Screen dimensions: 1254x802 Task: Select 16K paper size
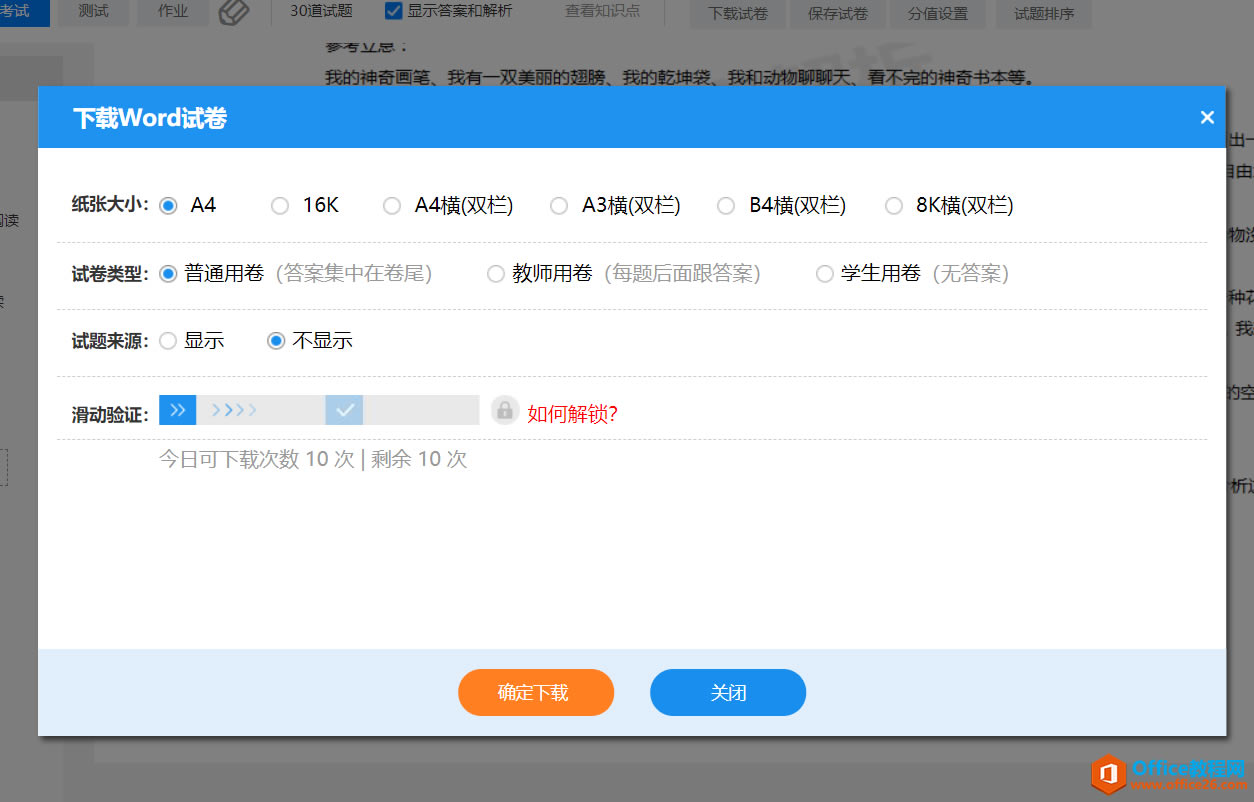(280, 206)
